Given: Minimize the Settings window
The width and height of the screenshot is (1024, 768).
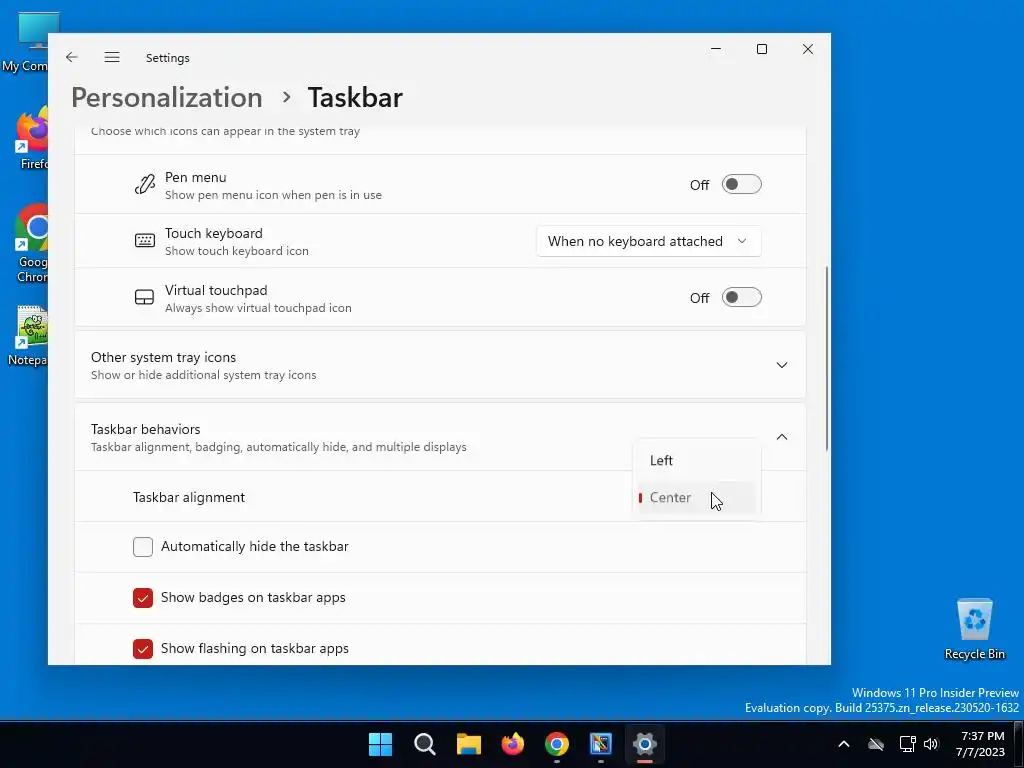Looking at the screenshot, I should pyautogui.click(x=716, y=49).
